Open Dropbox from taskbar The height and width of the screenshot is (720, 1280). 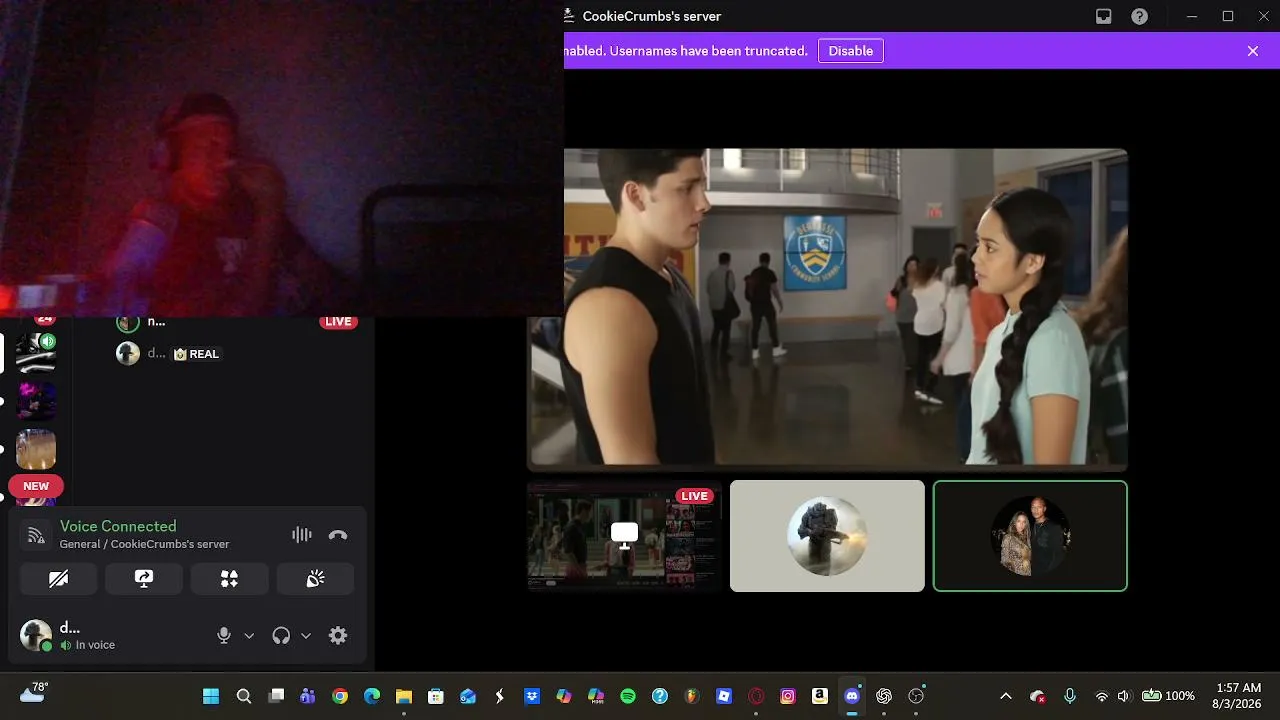532,696
